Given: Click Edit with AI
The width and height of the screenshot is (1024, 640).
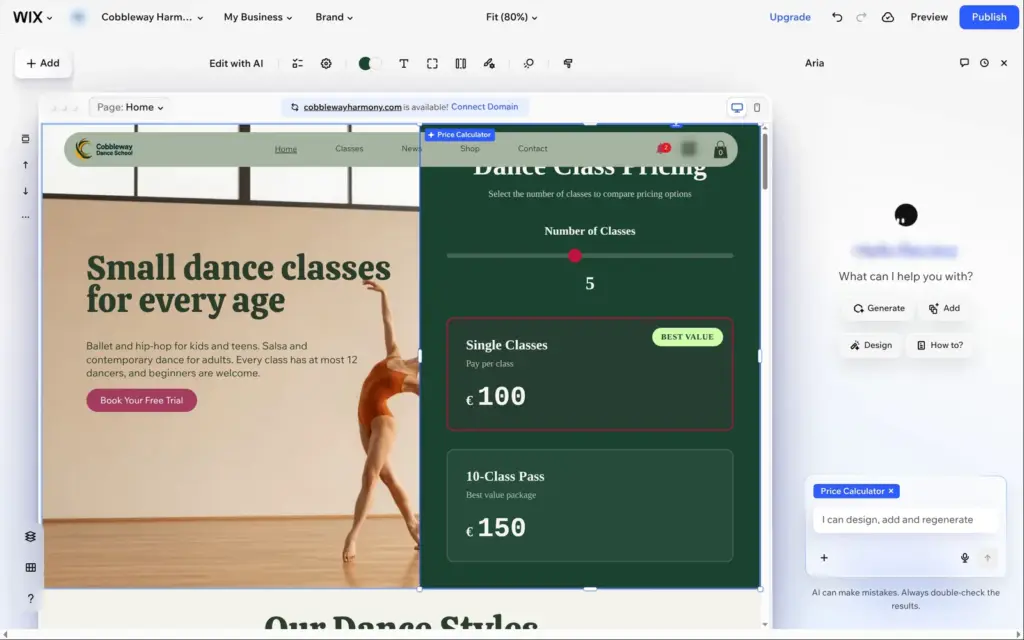Looking at the screenshot, I should (236, 63).
